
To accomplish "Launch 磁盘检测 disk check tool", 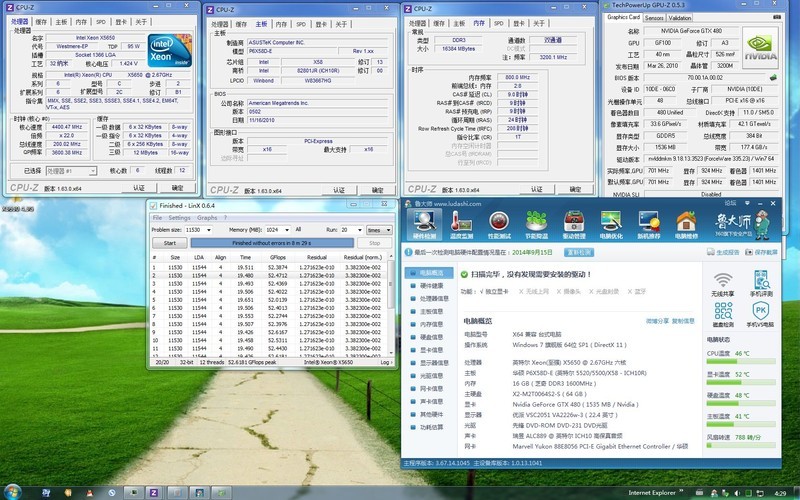I will tap(722, 314).
